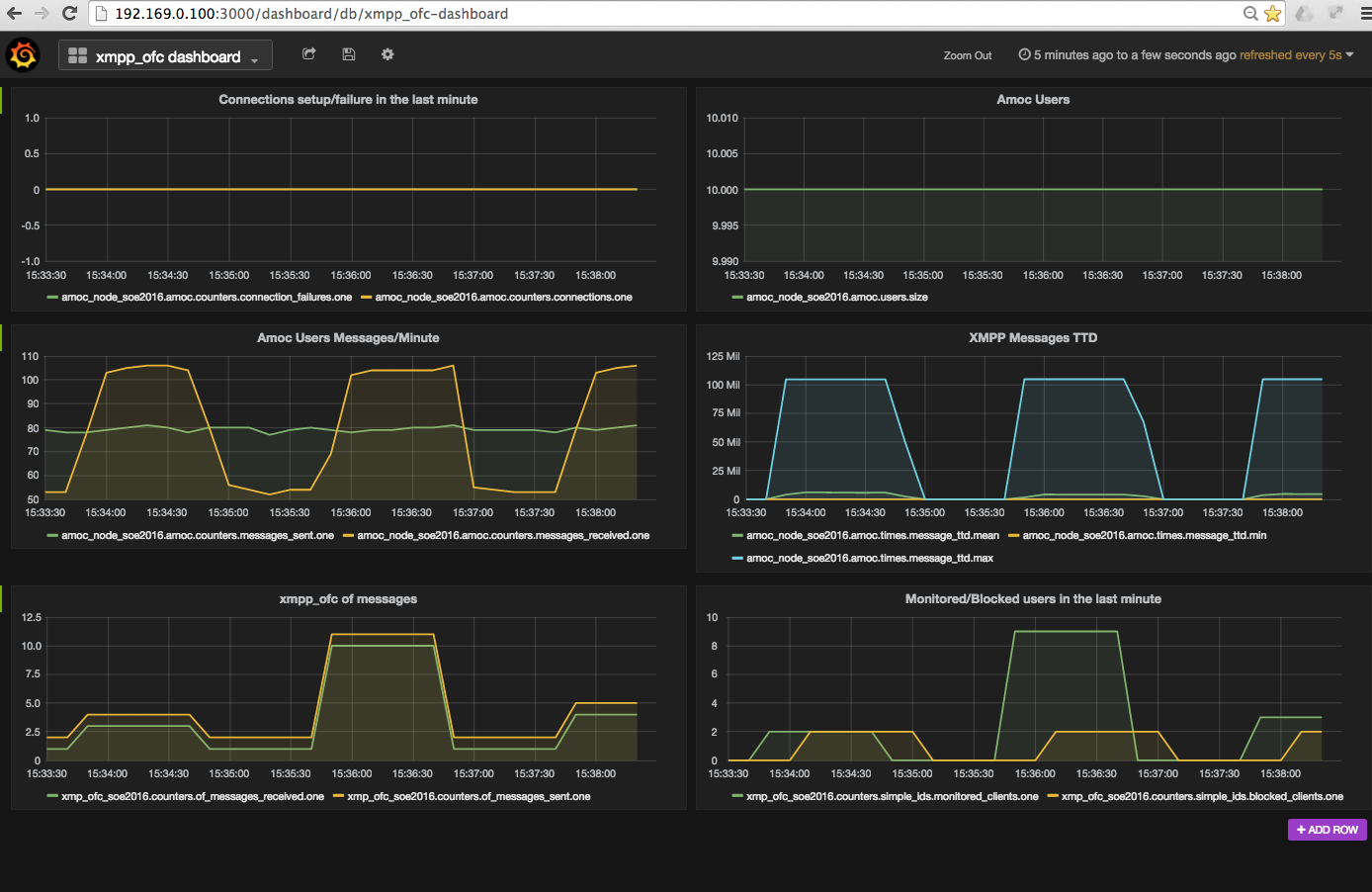
Task: Toggle blocked_clients.one legend series
Action: point(1202,797)
